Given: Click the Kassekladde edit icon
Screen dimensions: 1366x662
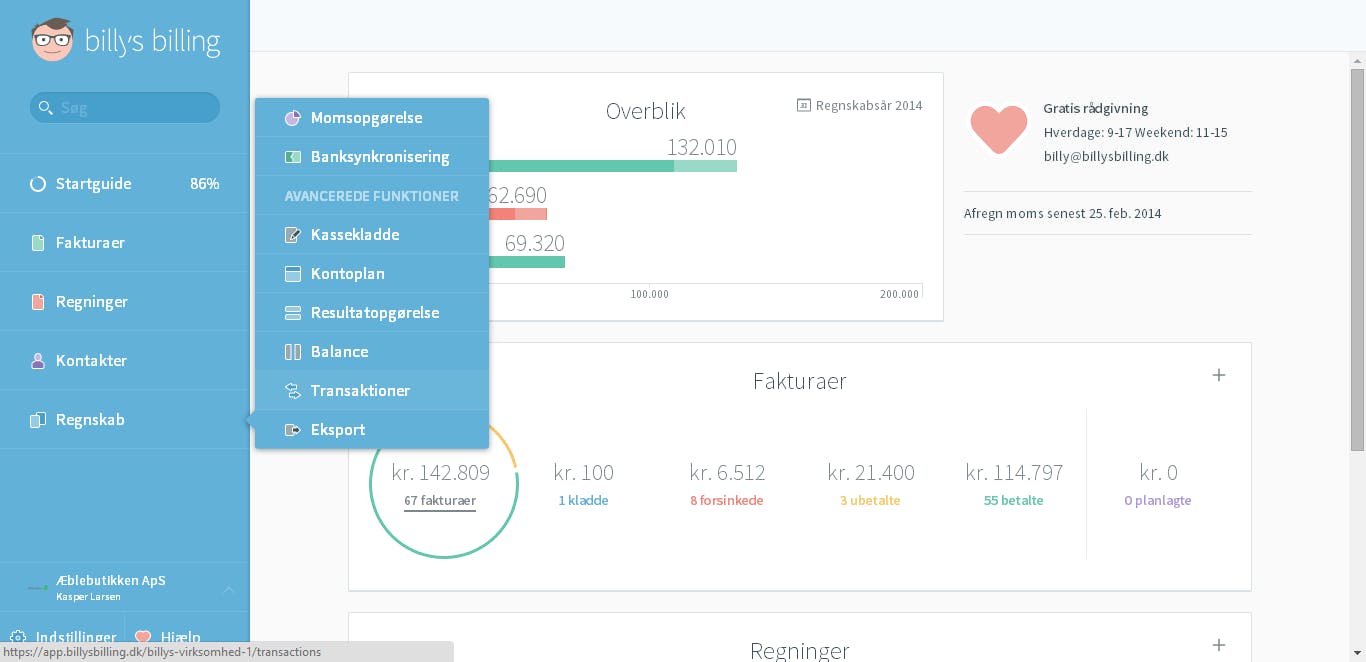Looking at the screenshot, I should [293, 235].
